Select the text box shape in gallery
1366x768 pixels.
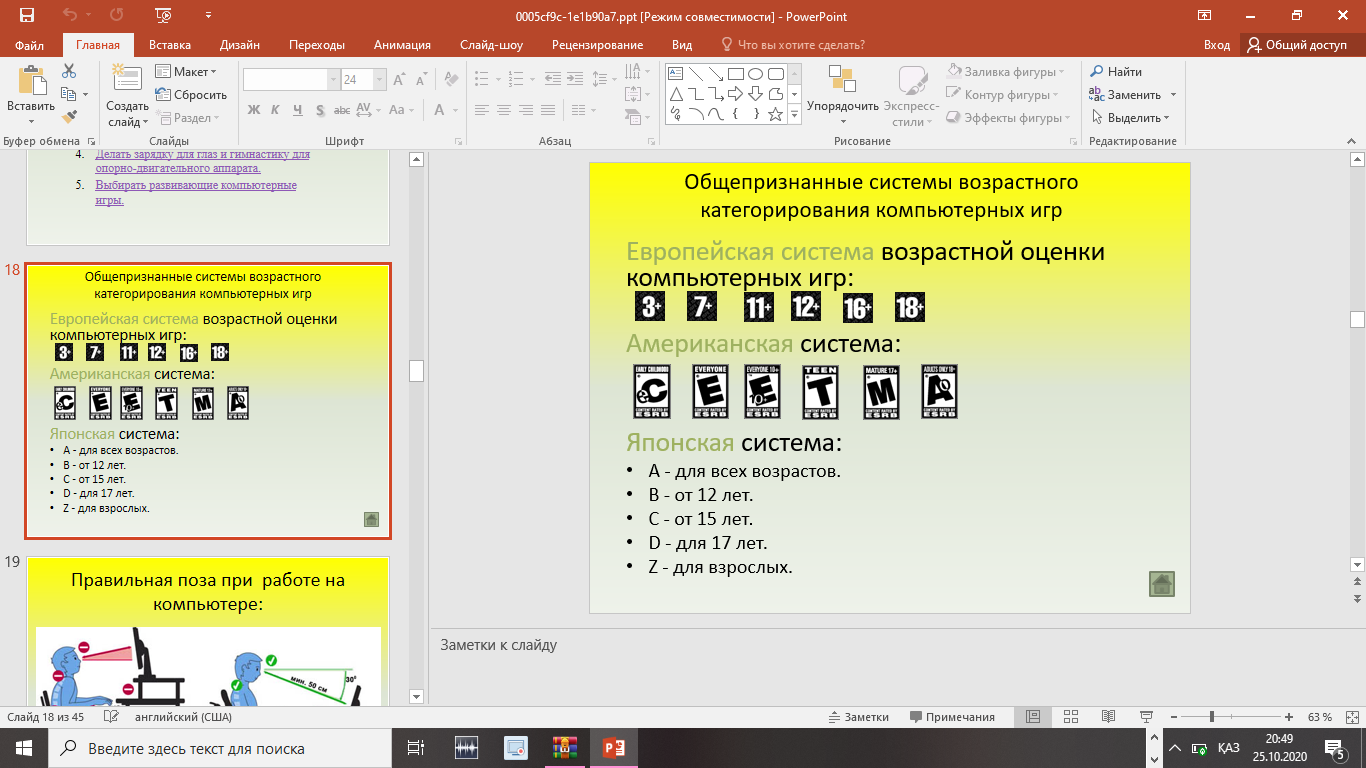pos(675,73)
